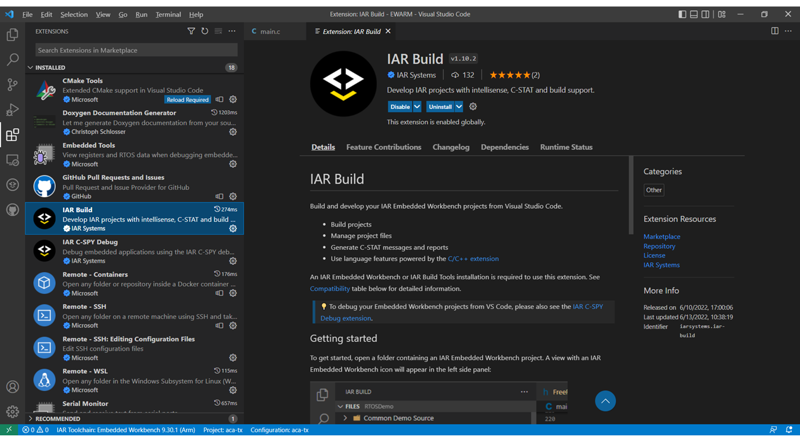The image size is (800, 446).
Task: Open gear settings for Doxygen Documentation Generator
Action: coord(233,132)
